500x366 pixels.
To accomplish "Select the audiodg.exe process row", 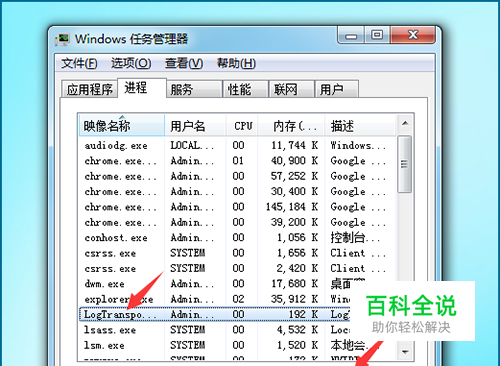I will tap(238, 145).
